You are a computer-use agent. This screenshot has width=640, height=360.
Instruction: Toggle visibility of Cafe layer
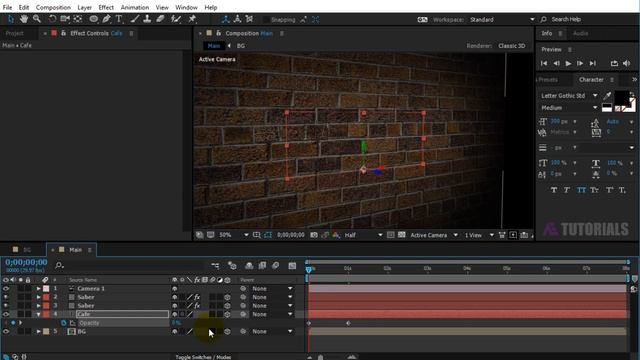pos(6,314)
